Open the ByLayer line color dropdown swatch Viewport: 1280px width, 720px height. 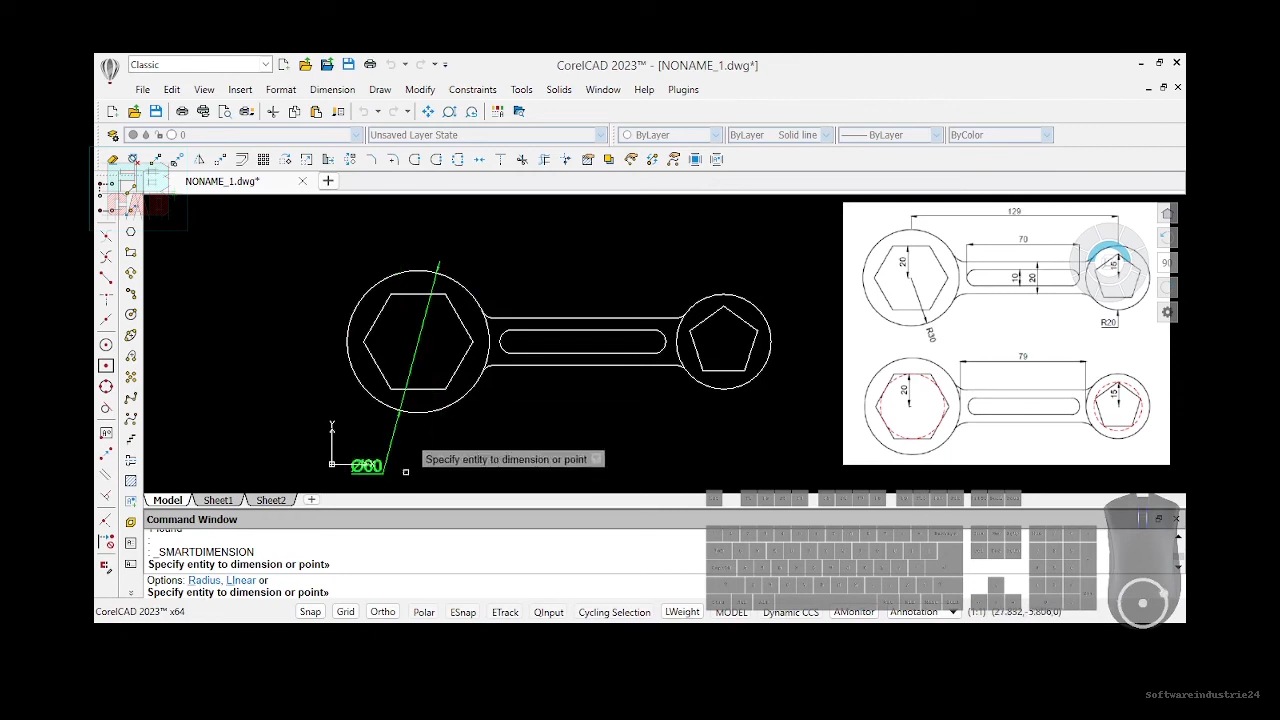(x=669, y=135)
